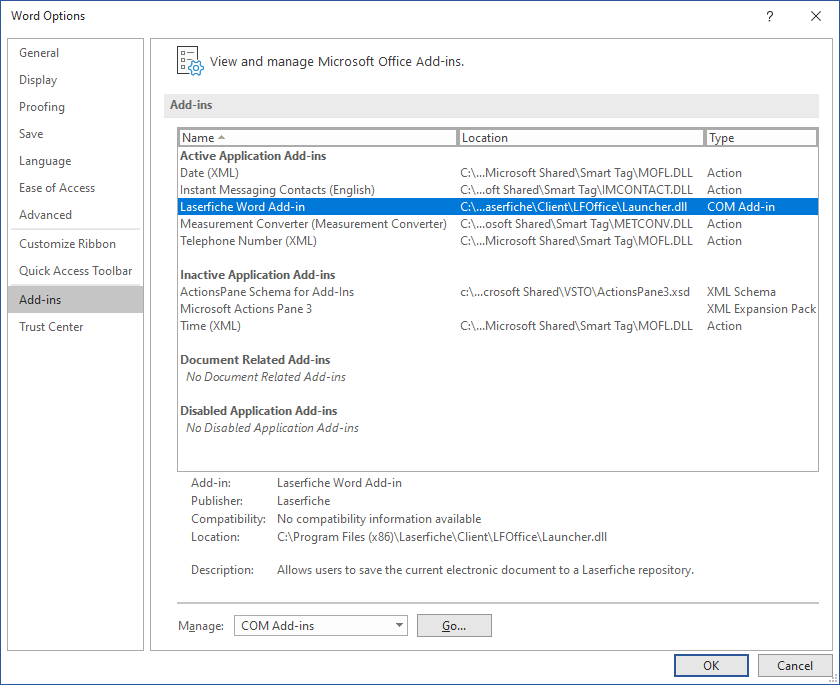Image resolution: width=840 pixels, height=685 pixels.
Task: Sort add-ins by the Name column
Action: [318, 138]
